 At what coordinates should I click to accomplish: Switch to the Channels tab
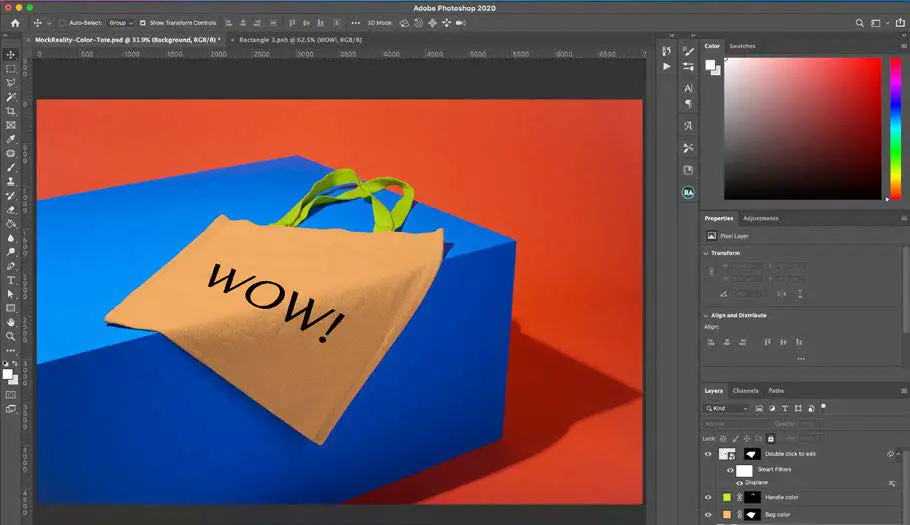coord(745,391)
